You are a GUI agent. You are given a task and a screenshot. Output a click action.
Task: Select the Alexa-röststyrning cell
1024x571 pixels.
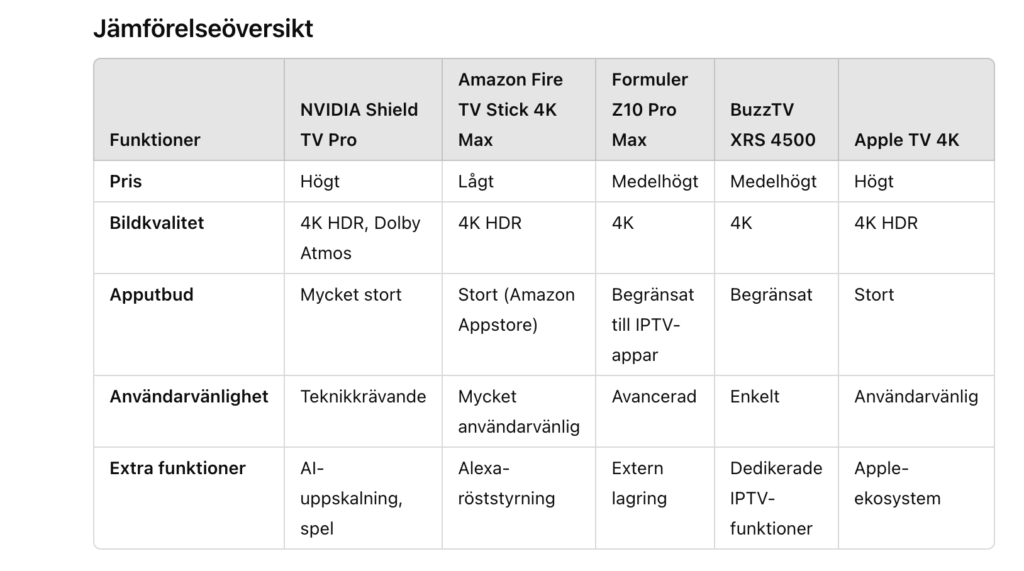coord(506,483)
